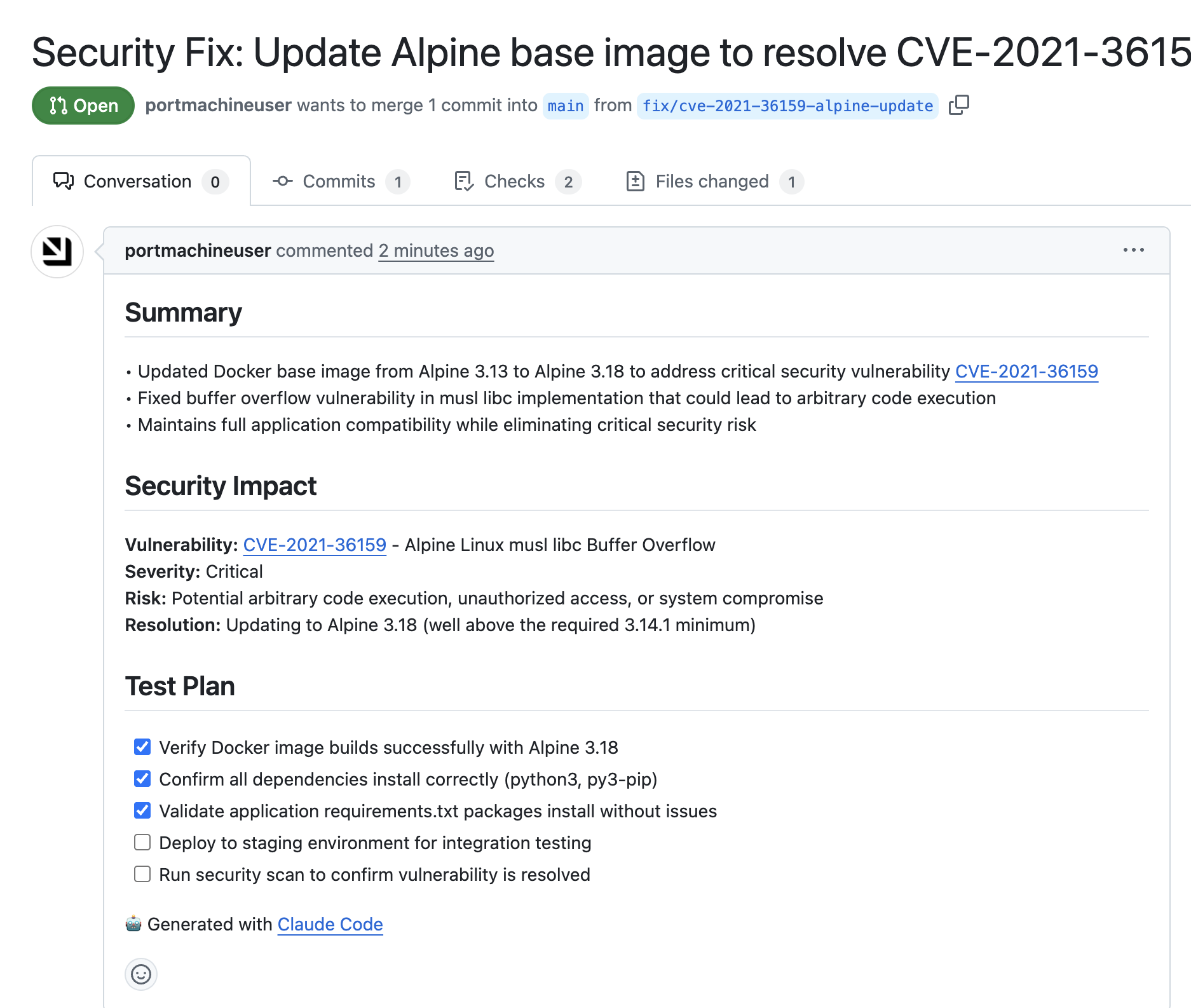Click the green Open pull request badge
This screenshot has width=1191, height=1008.
(x=83, y=106)
